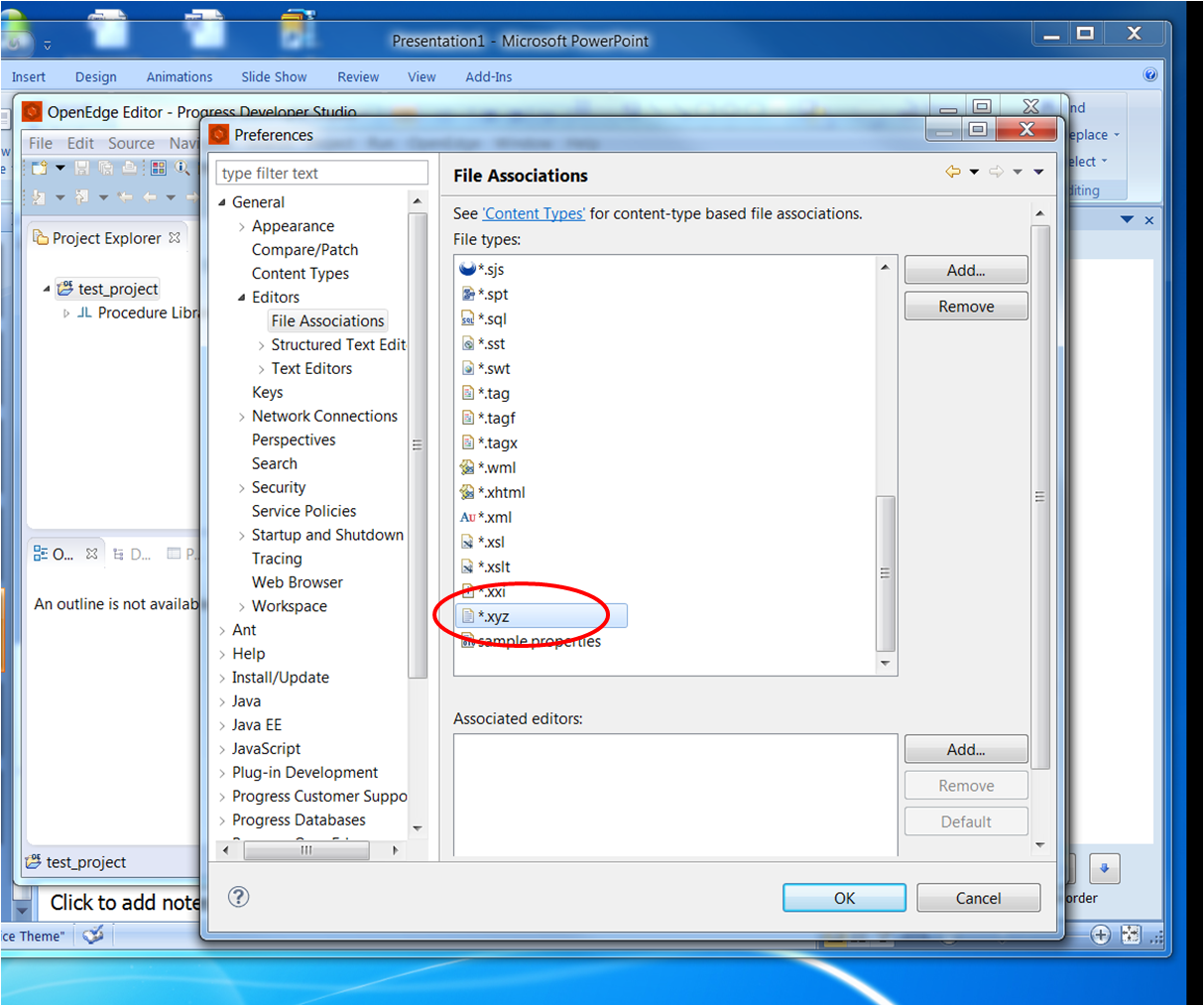This screenshot has width=1204, height=1006.
Task: Click the Save All icon in OpenEdge toolbar
Action: (x=105, y=168)
